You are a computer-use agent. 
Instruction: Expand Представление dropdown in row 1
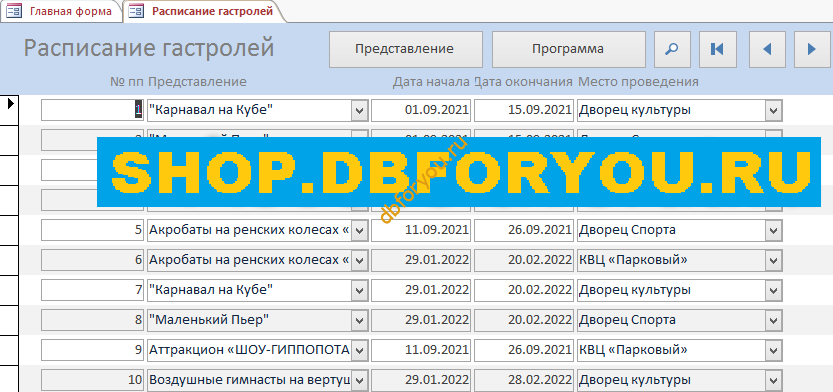[360, 110]
